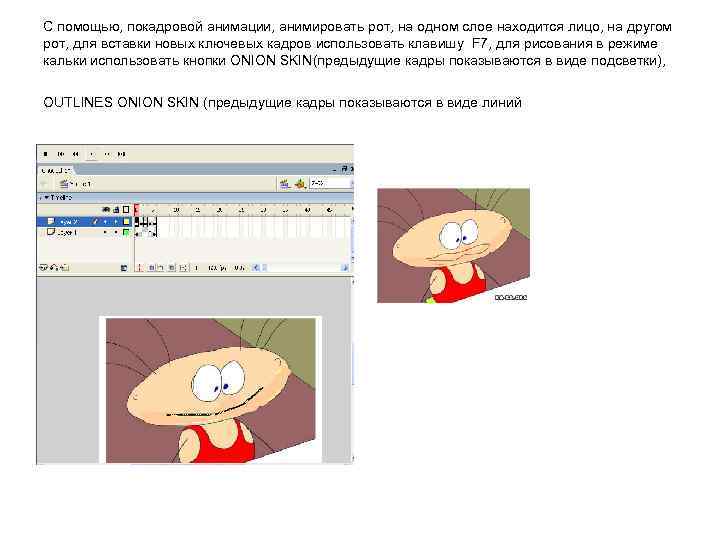Click the Insert Layer Folder icon
Image resolution: width=720 pixels, height=540 pixels.
pos(64,268)
